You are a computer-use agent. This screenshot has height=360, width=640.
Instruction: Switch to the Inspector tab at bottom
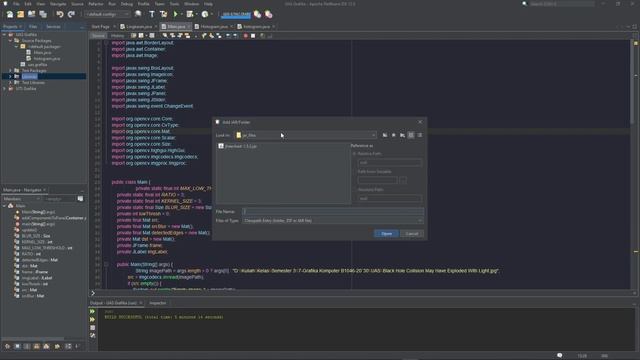158,303
